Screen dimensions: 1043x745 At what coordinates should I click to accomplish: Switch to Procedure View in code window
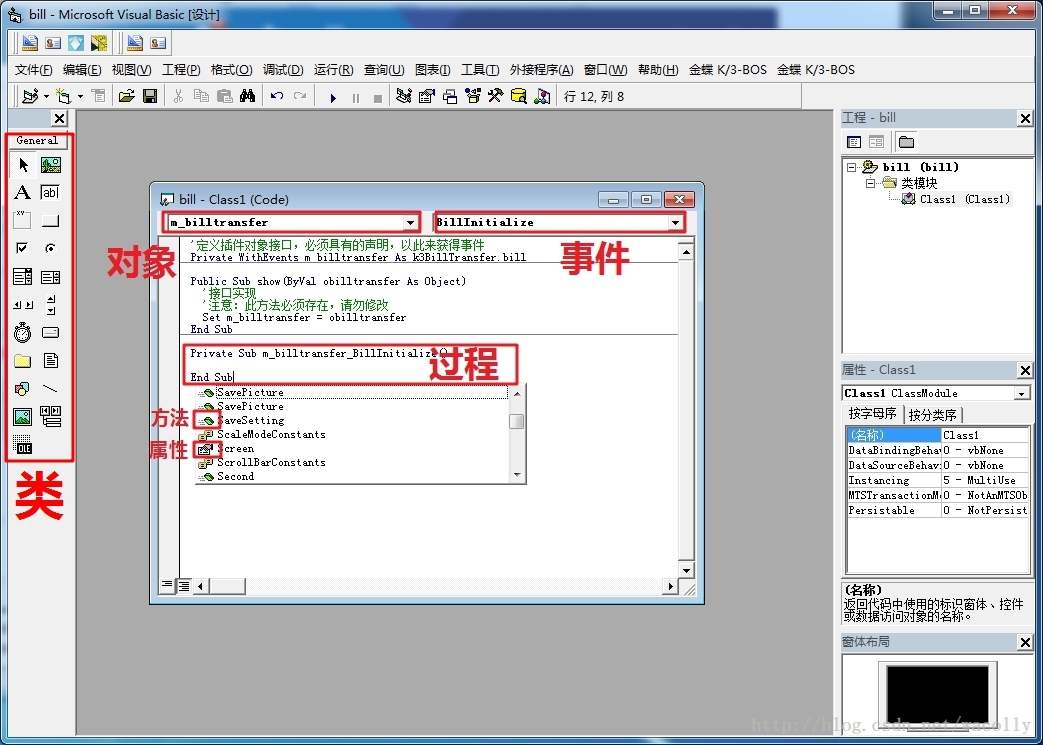(x=167, y=585)
